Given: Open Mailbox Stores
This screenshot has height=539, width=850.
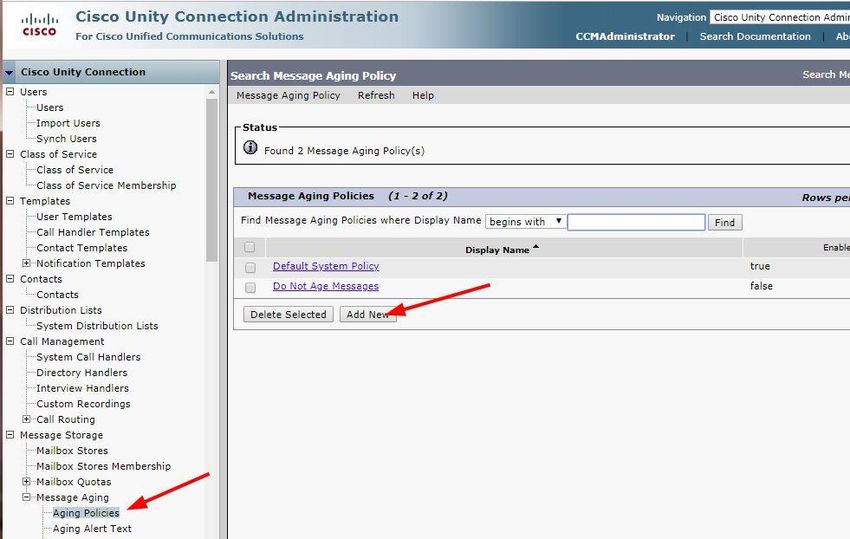Looking at the screenshot, I should (x=72, y=451).
